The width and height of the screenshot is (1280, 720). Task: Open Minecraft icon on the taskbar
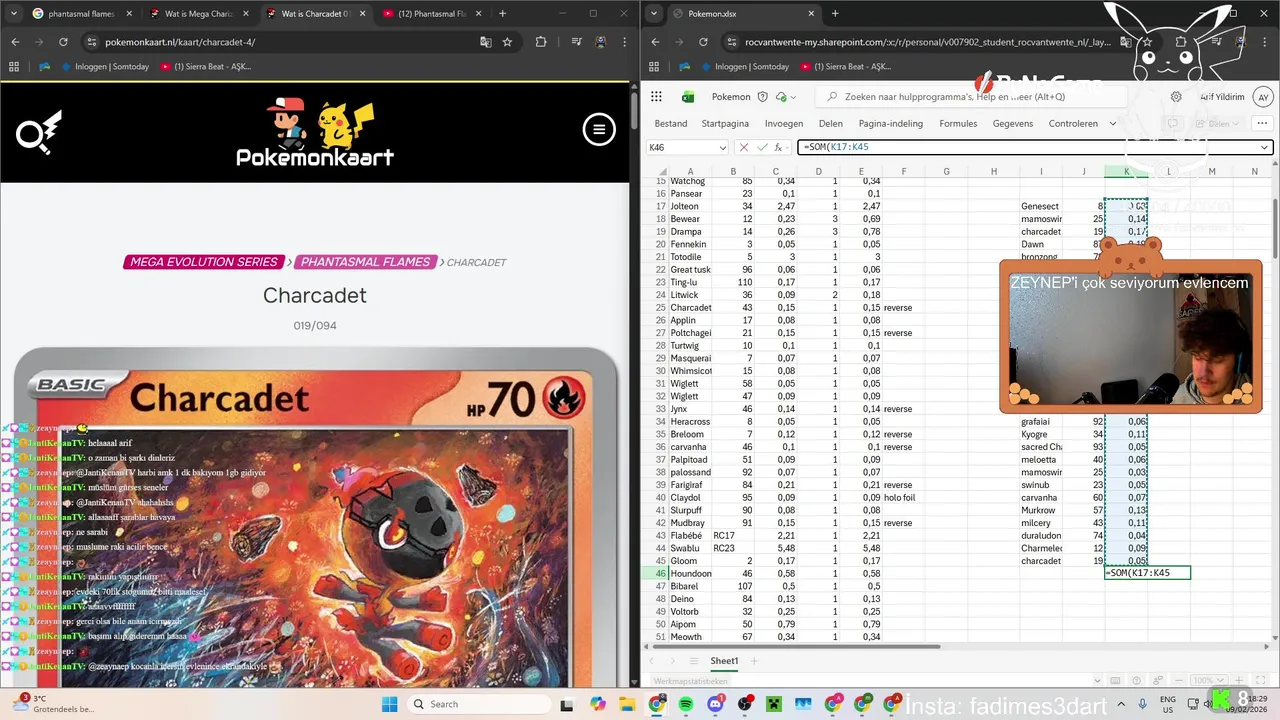(773, 704)
